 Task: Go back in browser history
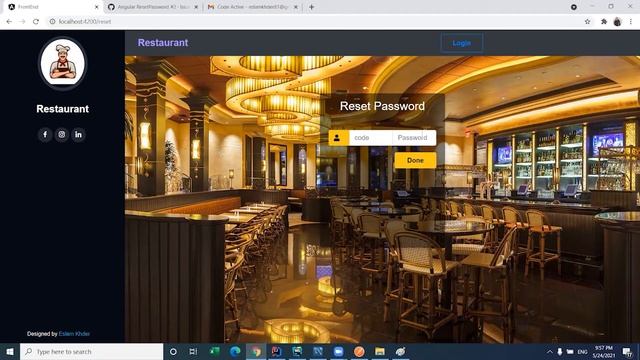tap(9, 21)
